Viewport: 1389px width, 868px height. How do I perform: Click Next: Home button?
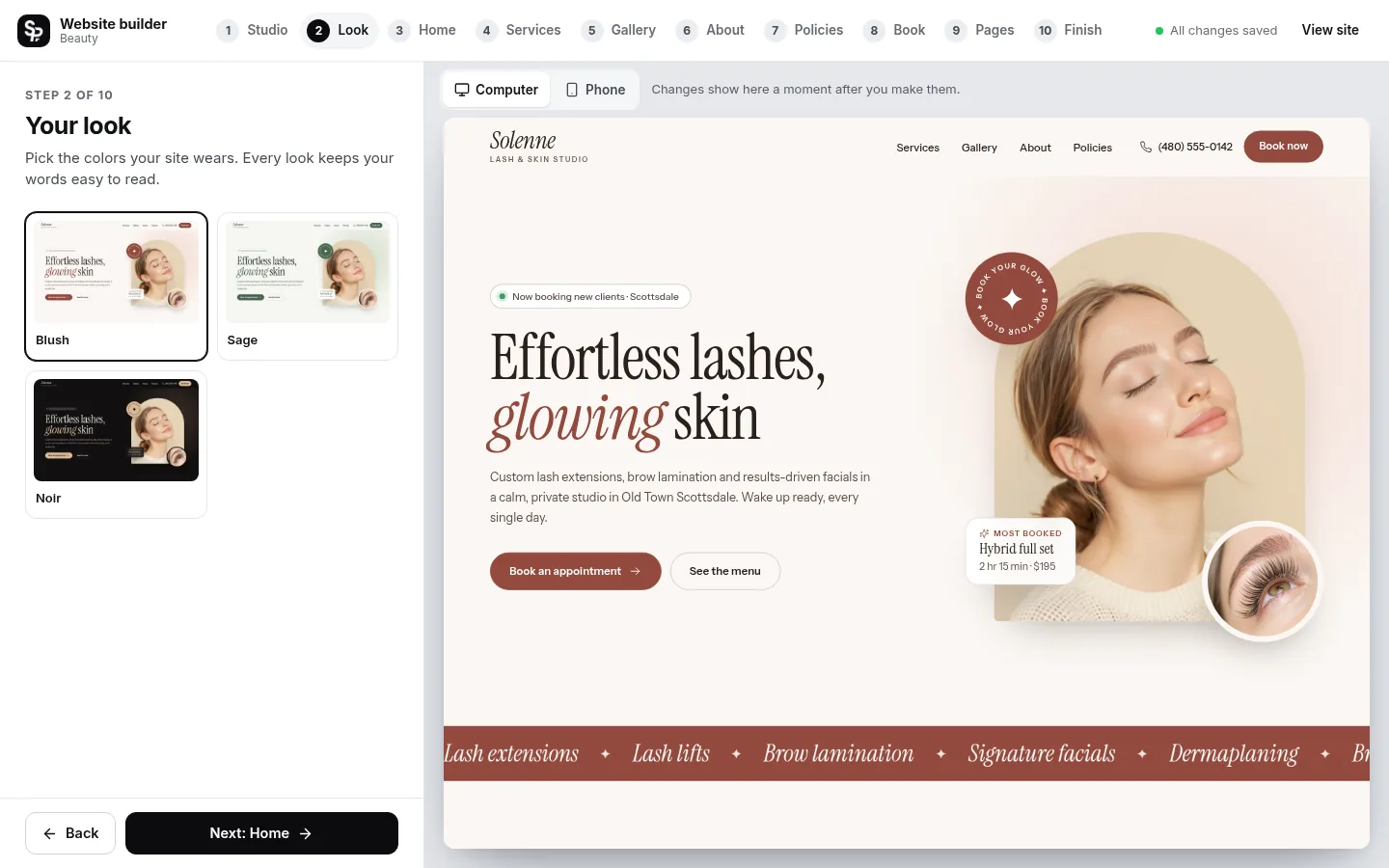(261, 833)
